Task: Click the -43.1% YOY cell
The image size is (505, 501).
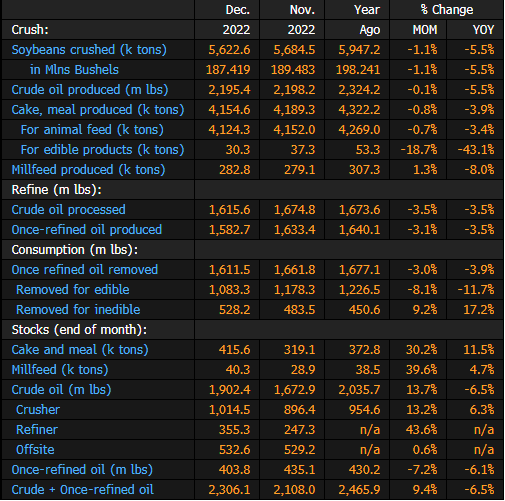Action: [x=476, y=150]
